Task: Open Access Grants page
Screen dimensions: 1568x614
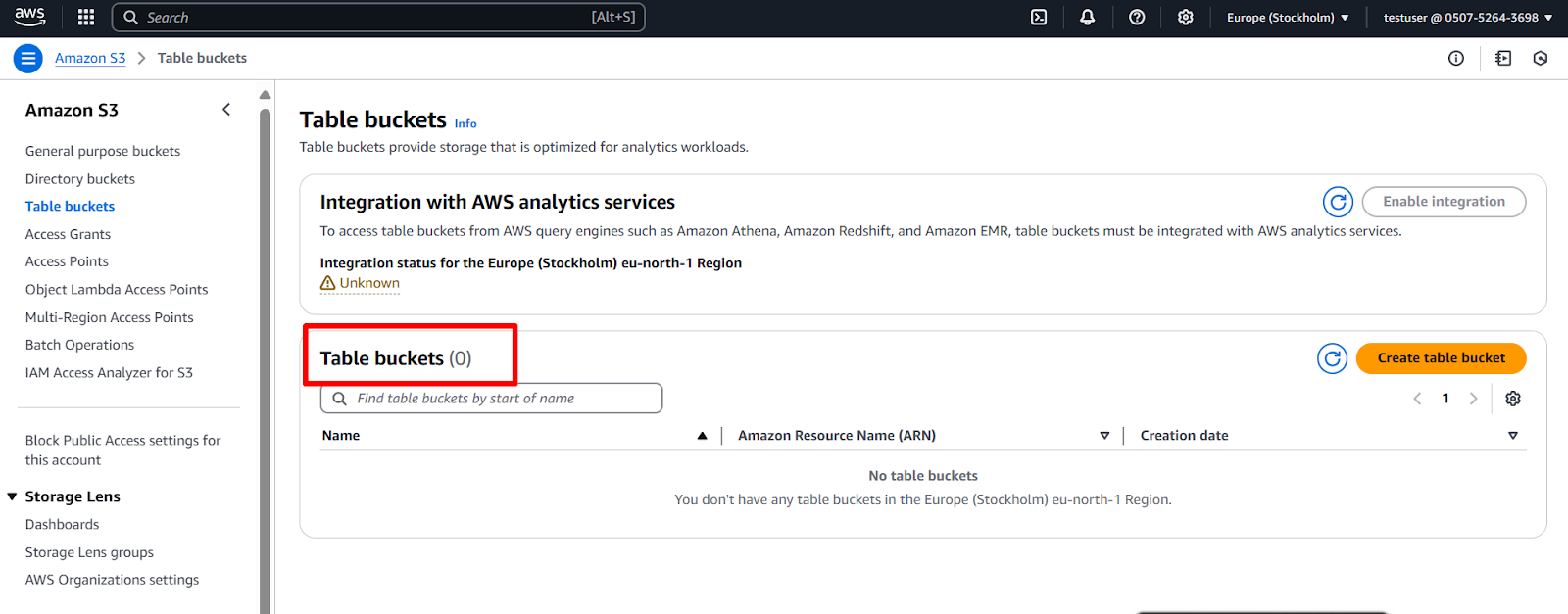Action: [x=68, y=234]
